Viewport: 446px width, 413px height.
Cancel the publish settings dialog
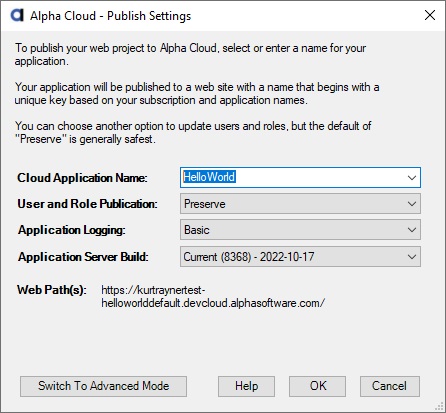(390, 386)
